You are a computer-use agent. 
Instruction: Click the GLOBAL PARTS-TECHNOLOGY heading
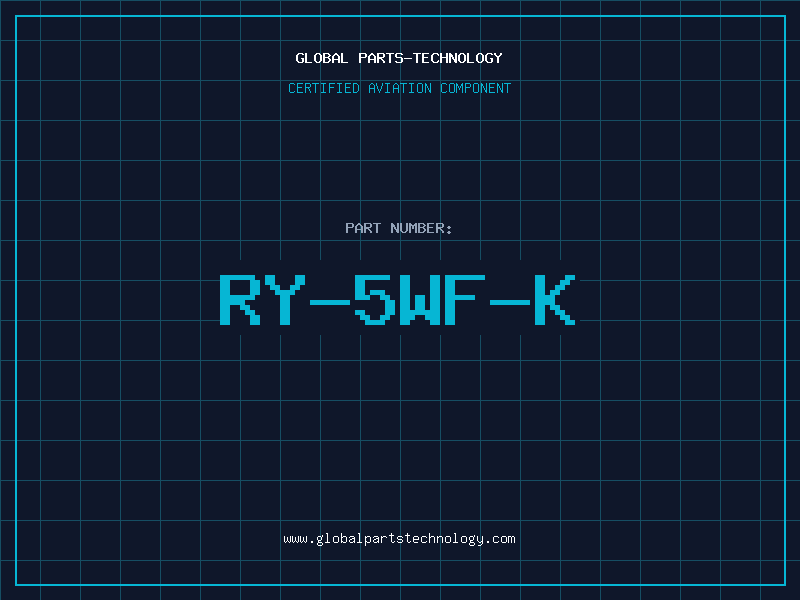pyautogui.click(x=399, y=58)
